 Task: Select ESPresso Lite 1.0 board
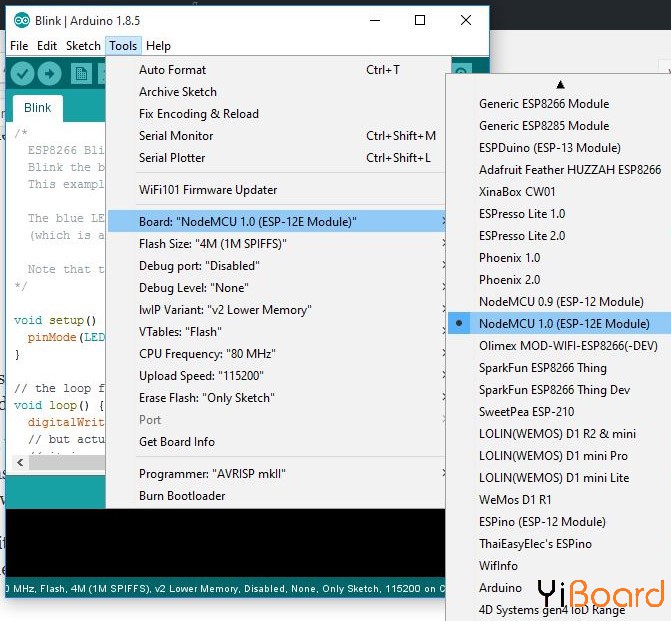(x=559, y=214)
